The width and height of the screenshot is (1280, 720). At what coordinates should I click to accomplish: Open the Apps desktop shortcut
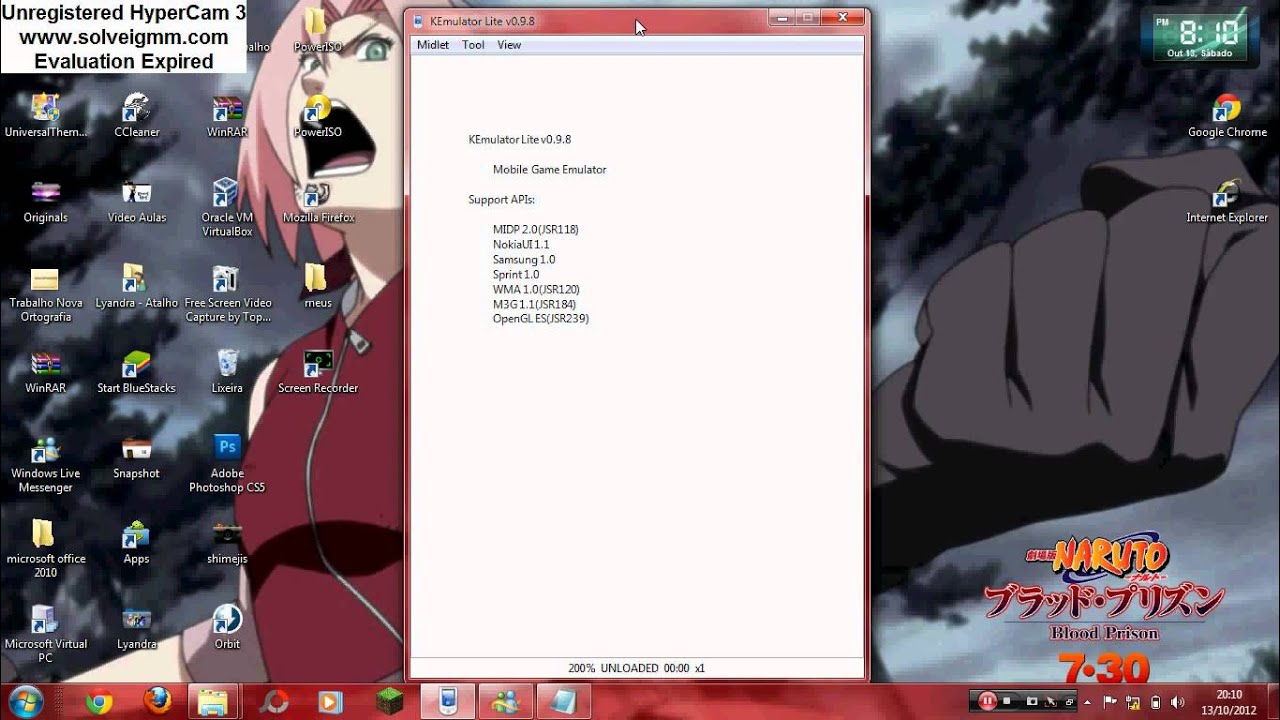point(136,543)
